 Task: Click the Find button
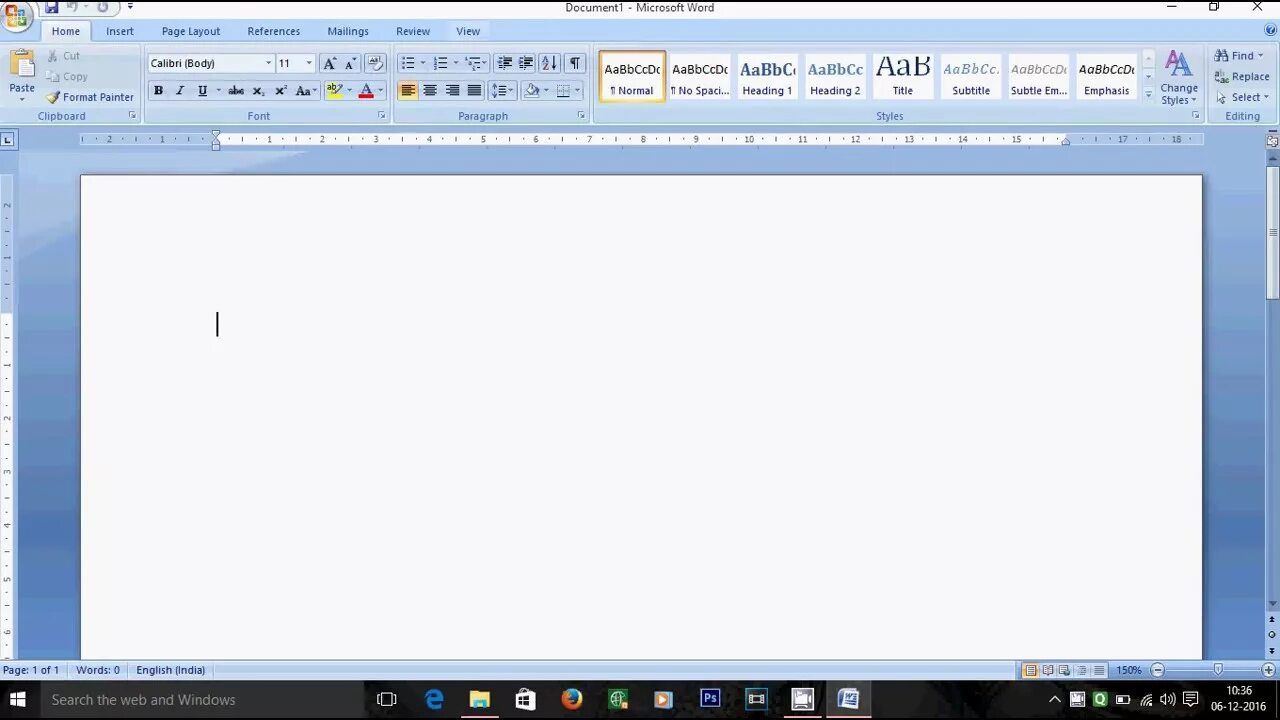pos(1240,56)
